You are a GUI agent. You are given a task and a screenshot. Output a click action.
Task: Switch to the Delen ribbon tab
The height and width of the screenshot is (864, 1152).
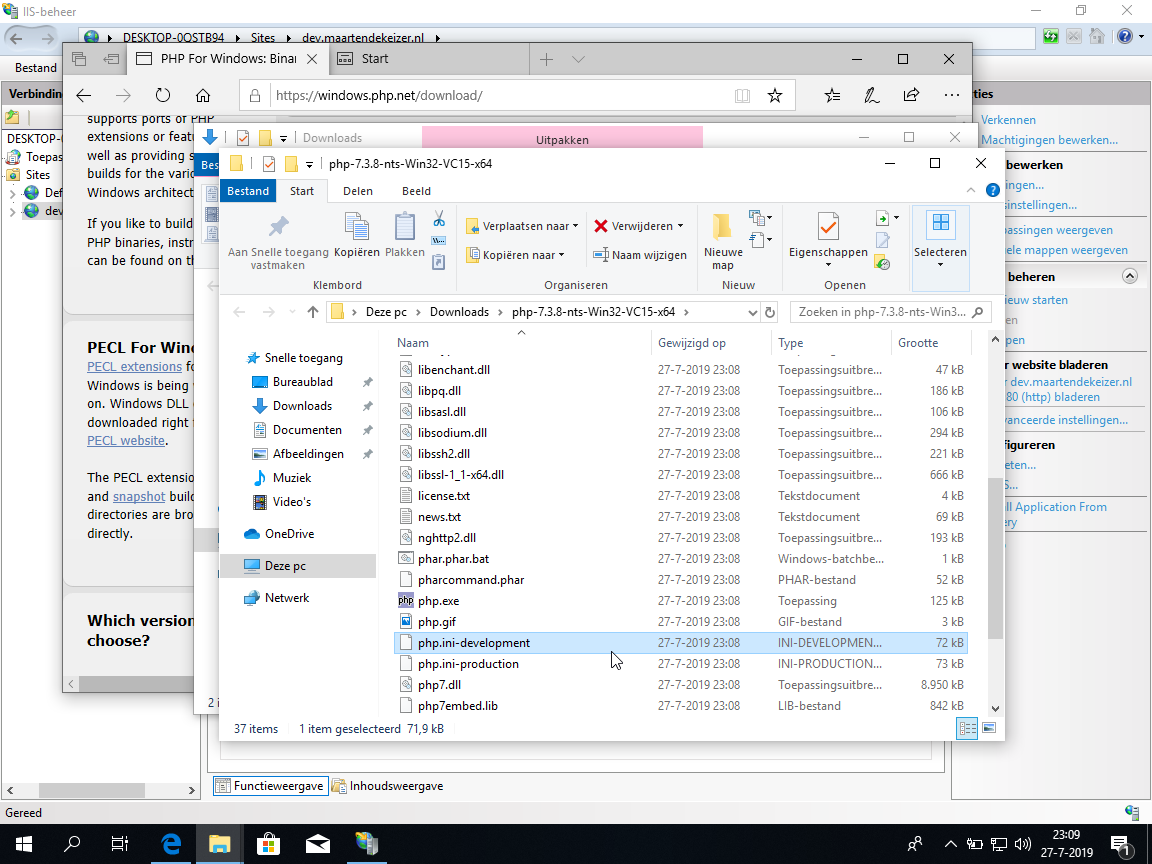click(358, 191)
